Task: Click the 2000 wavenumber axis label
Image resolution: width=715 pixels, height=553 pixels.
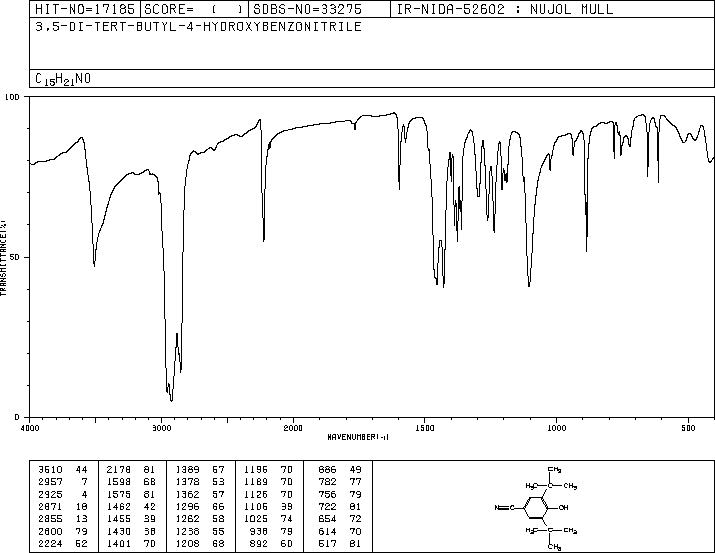Action: (293, 428)
